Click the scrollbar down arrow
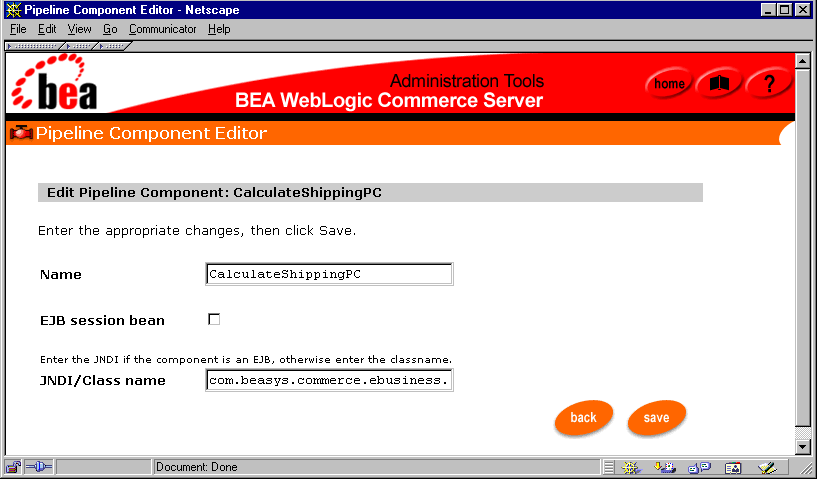This screenshot has width=817, height=479. [x=803, y=447]
